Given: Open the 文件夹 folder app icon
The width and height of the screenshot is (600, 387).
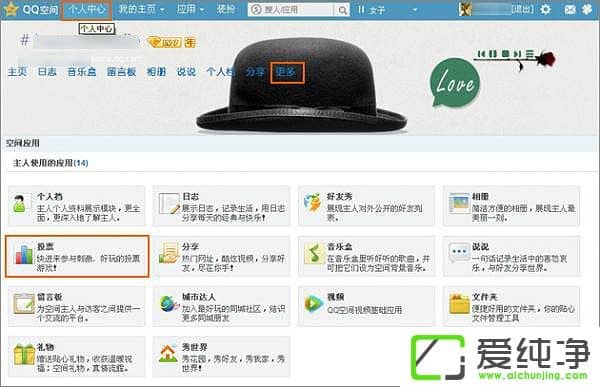Looking at the screenshot, I should click(459, 304).
